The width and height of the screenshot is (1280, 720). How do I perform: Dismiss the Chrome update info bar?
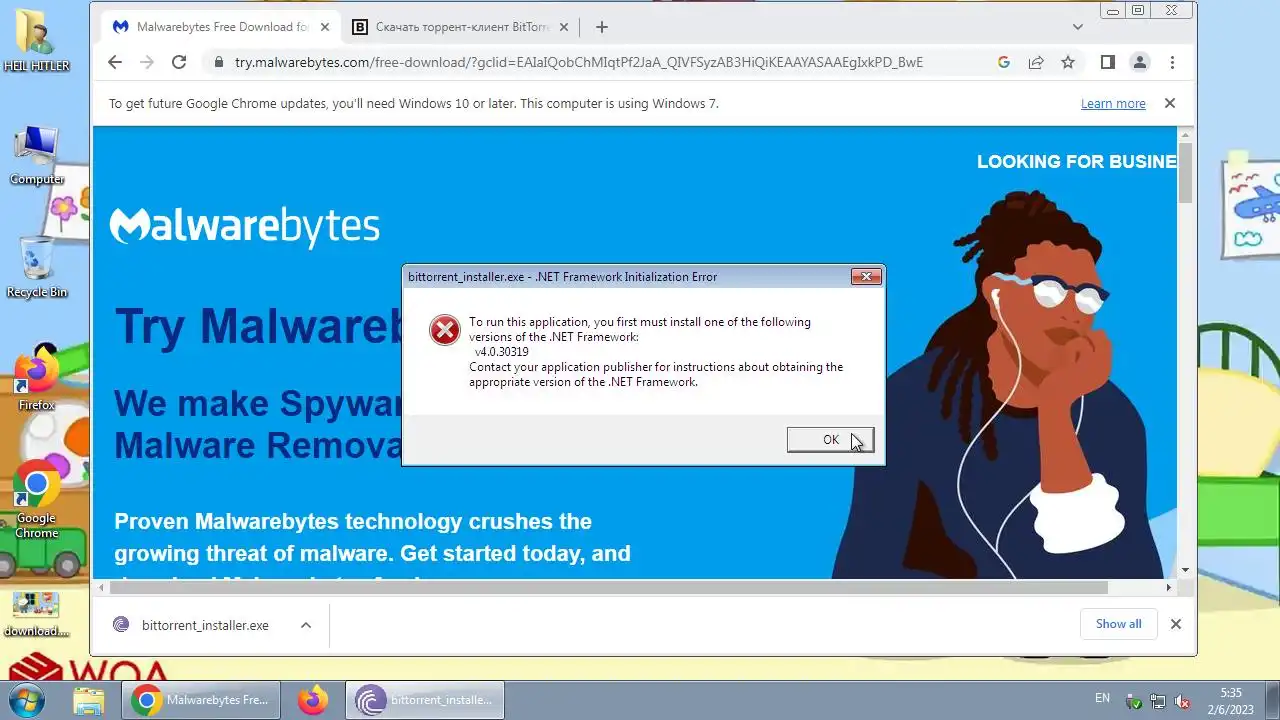(x=1169, y=103)
